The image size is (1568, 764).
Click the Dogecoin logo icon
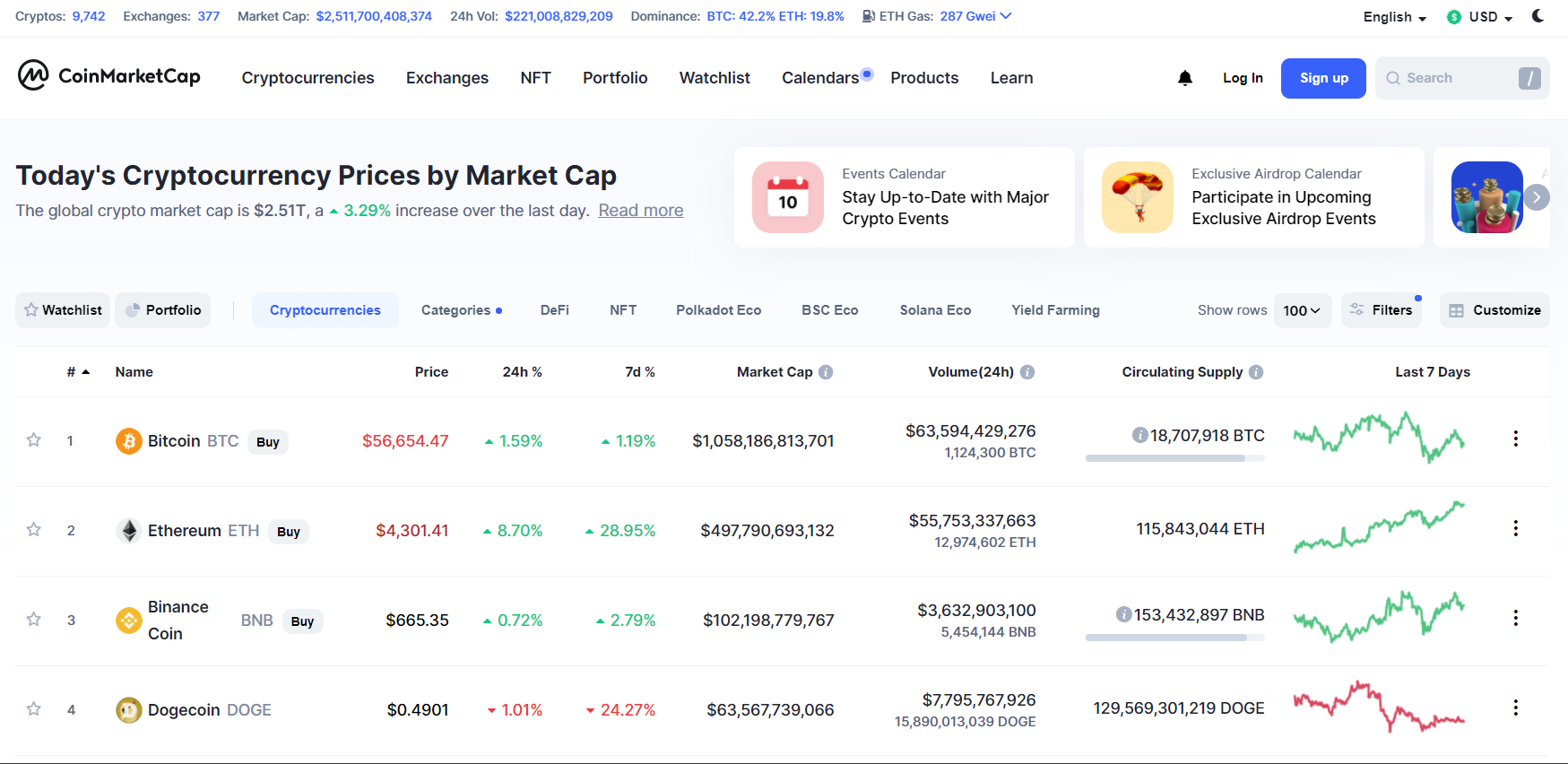point(129,710)
